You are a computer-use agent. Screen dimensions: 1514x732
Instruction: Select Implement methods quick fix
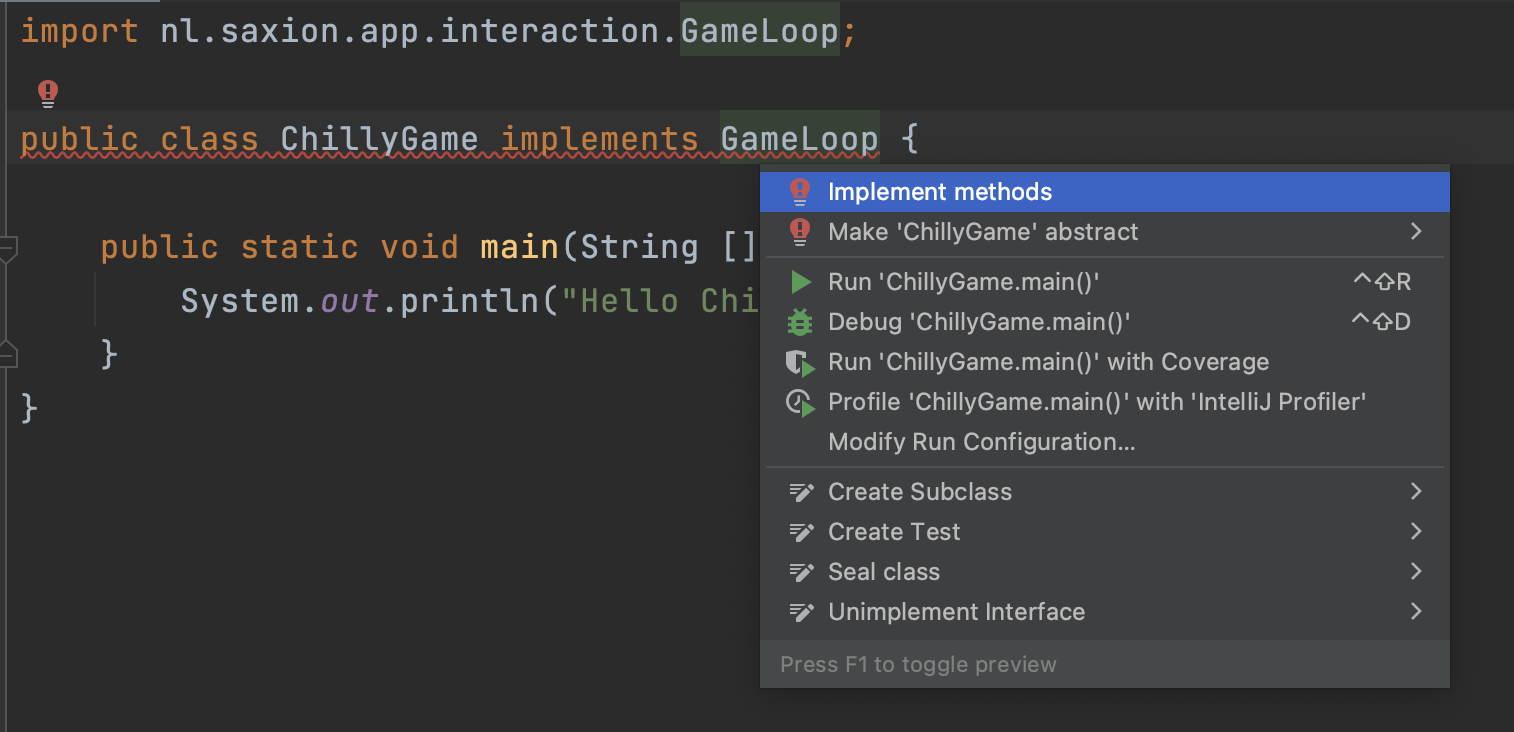(1104, 192)
